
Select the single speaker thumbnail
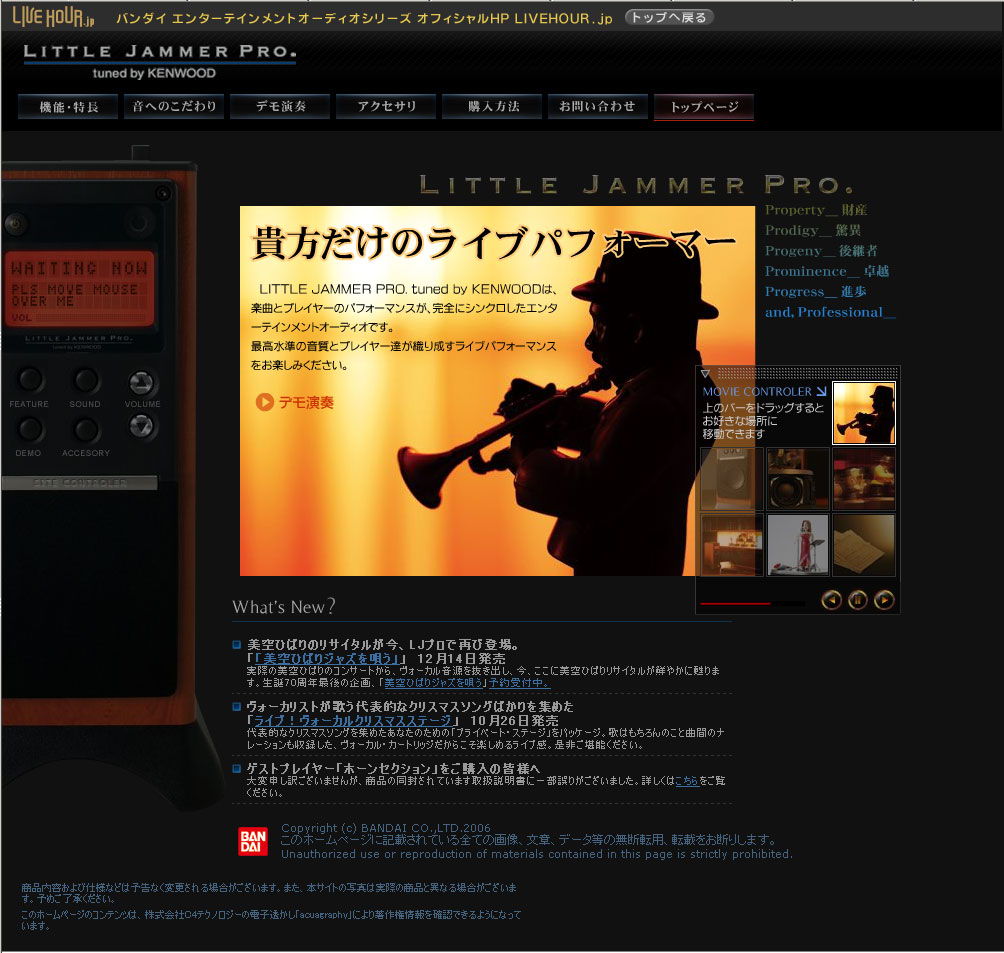(x=732, y=479)
